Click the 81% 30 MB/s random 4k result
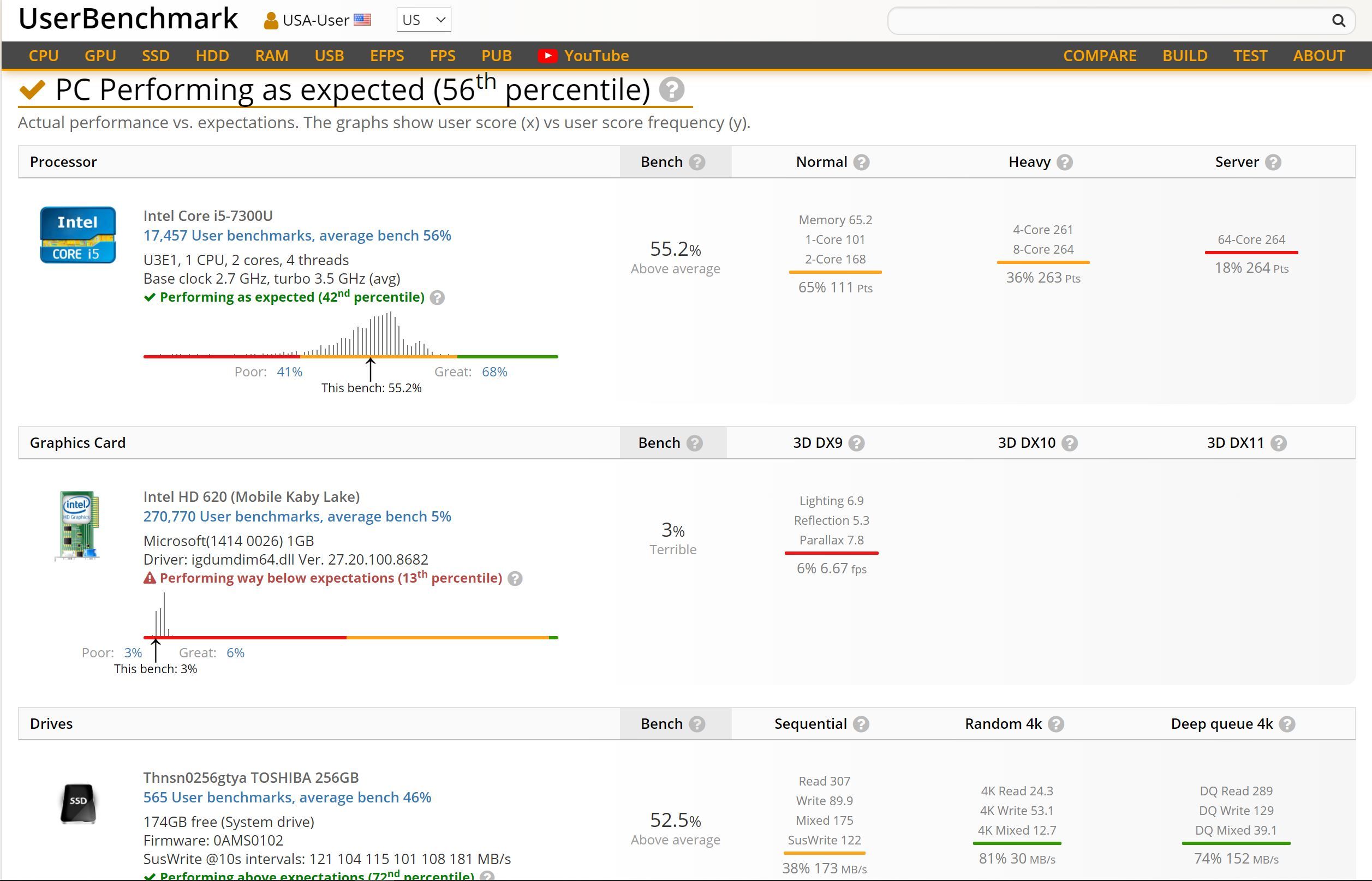 pyautogui.click(x=1017, y=859)
